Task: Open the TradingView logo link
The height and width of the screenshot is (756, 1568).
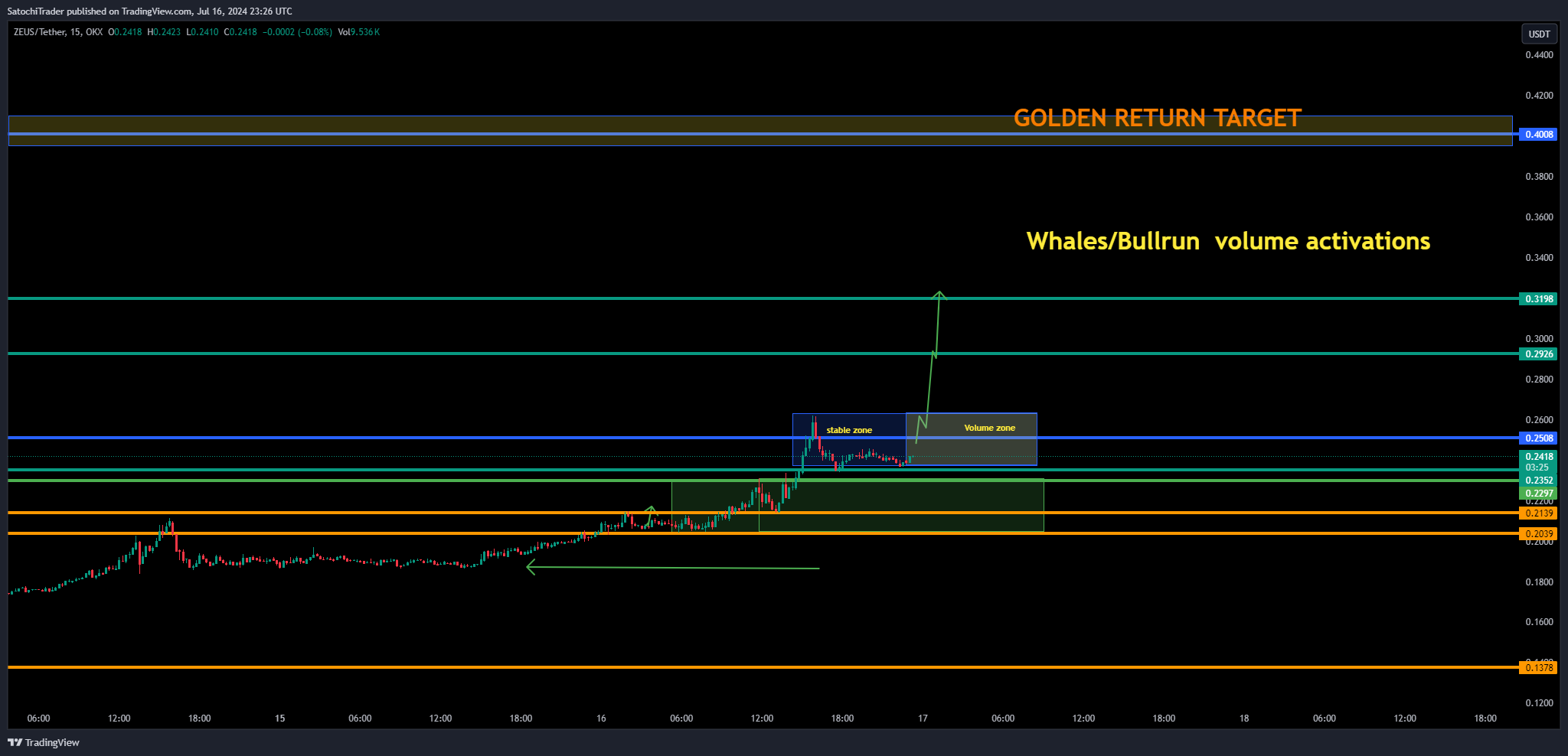Action: (44, 742)
